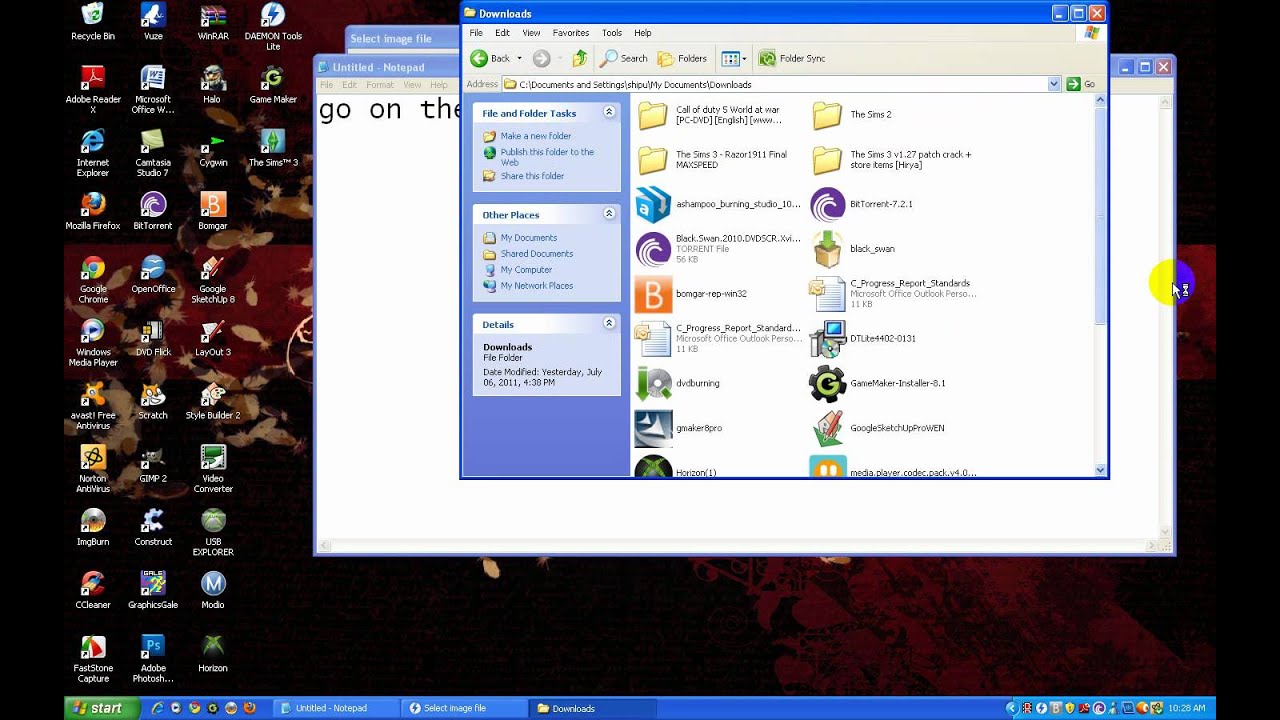Select The Sims 3 Razor1911 folder icon
This screenshot has height=720, width=1280.
click(653, 160)
